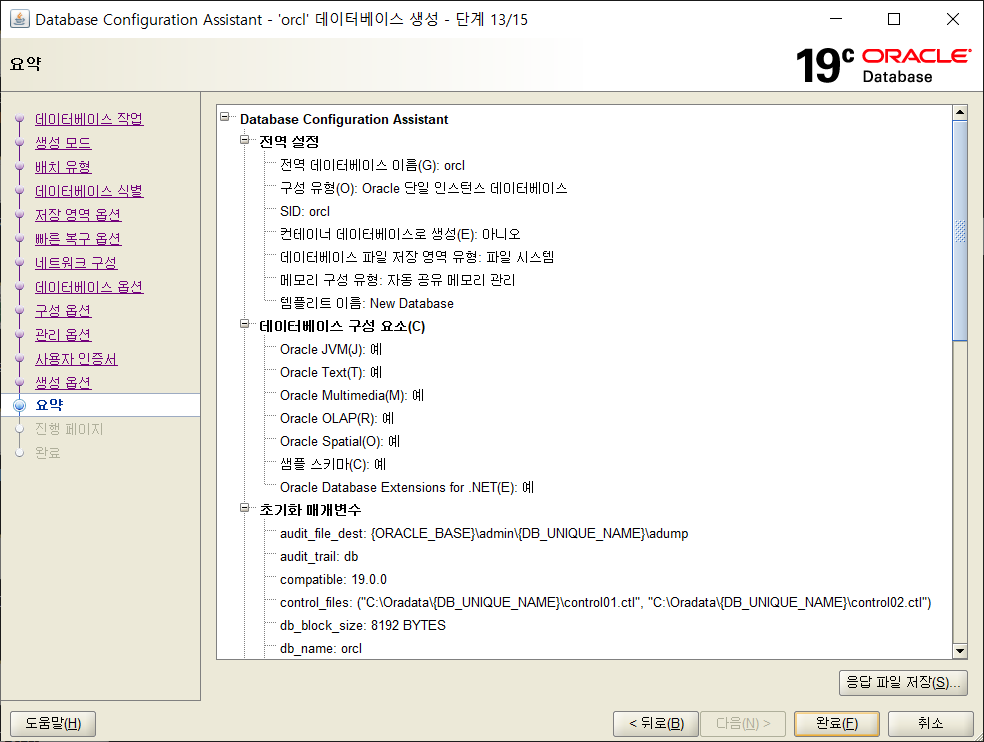Select Oracle Database Extensions for .NET(E) row

[x=407, y=487]
